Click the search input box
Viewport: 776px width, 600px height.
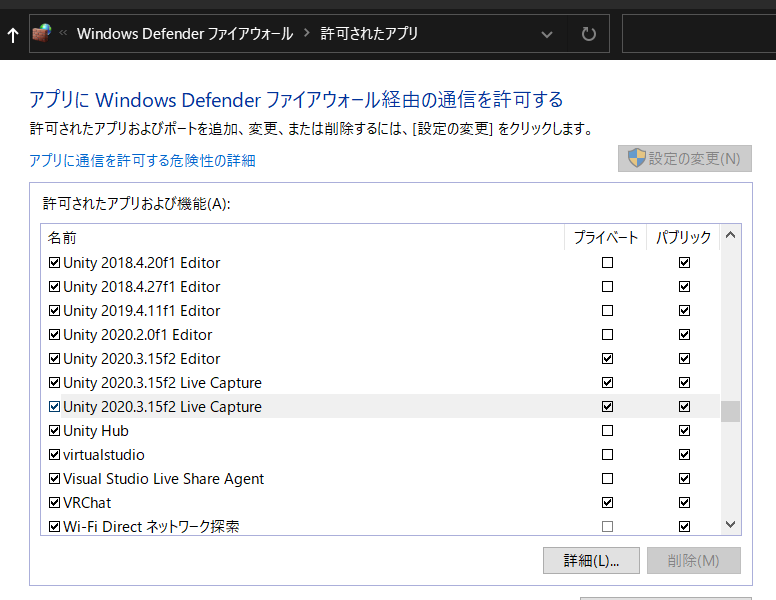pos(699,34)
